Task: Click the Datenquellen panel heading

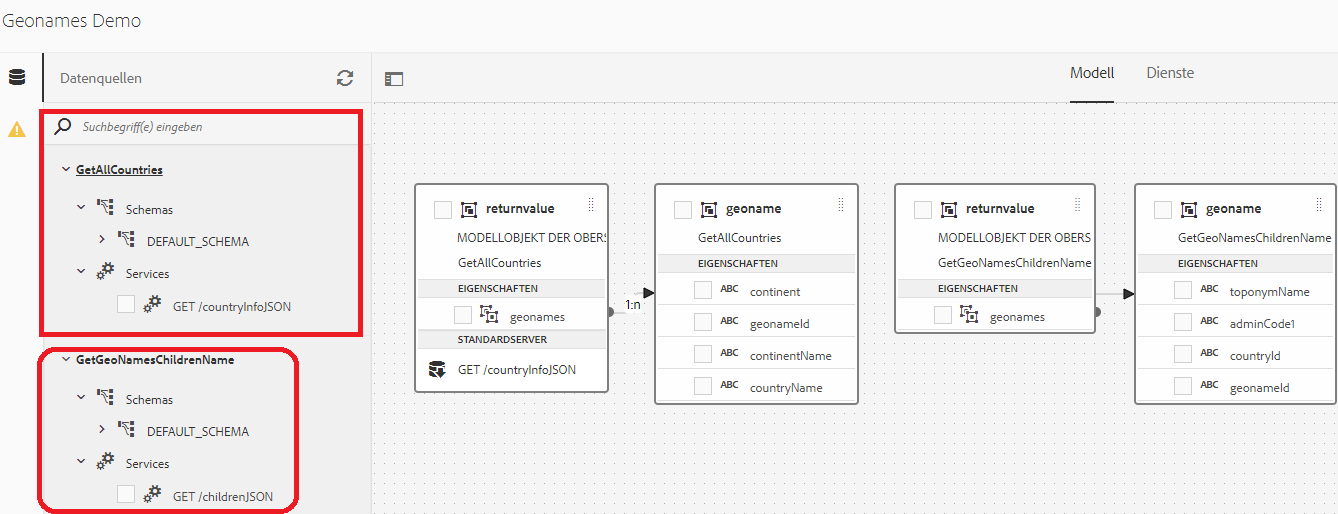Action: pyautogui.click(x=101, y=78)
